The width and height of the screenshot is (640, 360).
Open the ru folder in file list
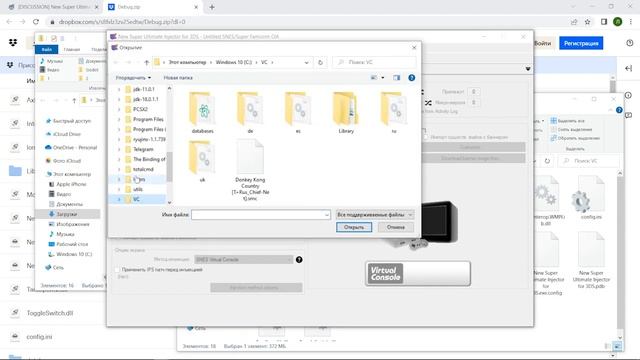(393, 112)
